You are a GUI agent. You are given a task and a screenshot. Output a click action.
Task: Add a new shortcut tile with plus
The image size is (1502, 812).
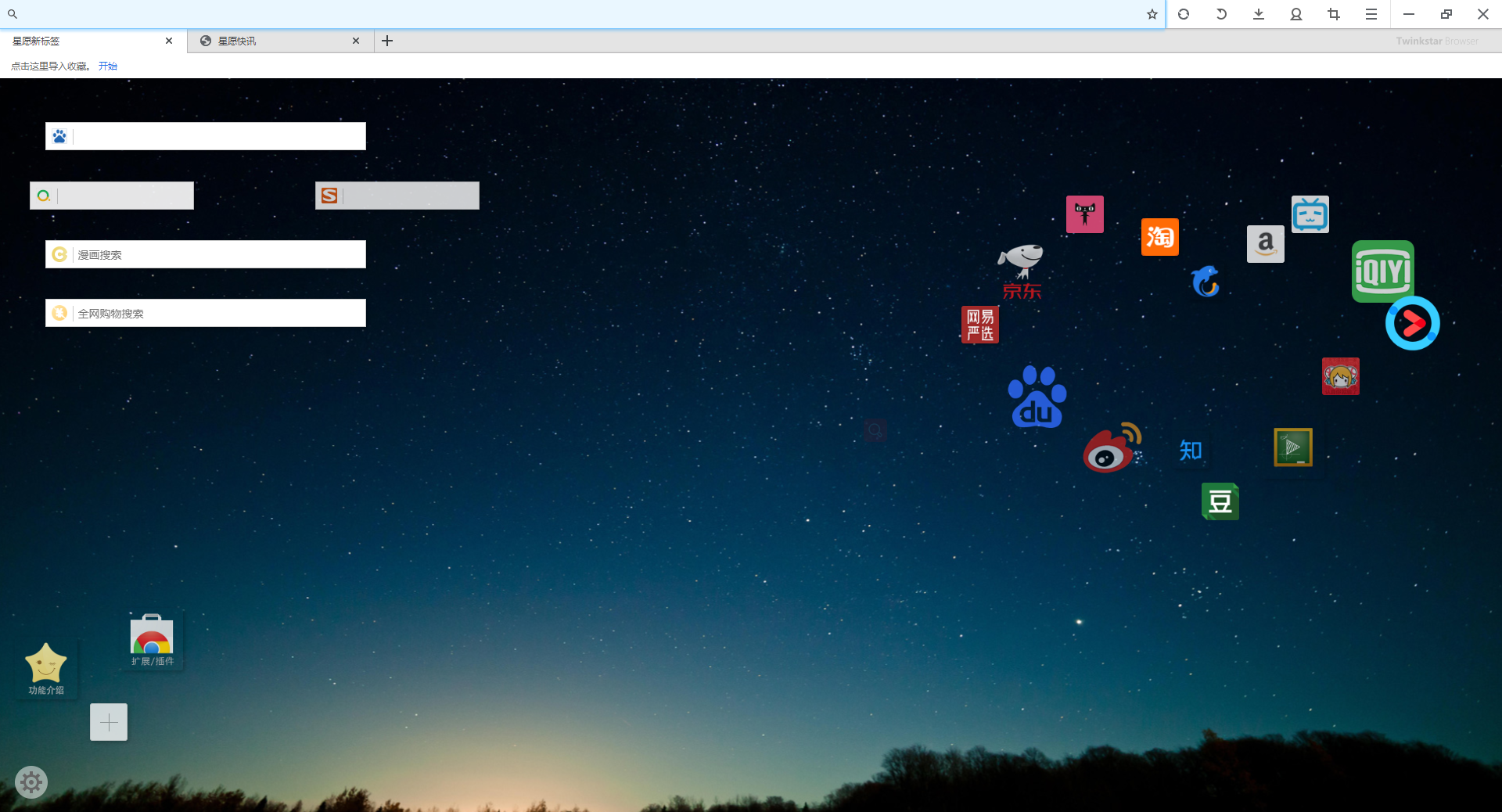(x=109, y=722)
